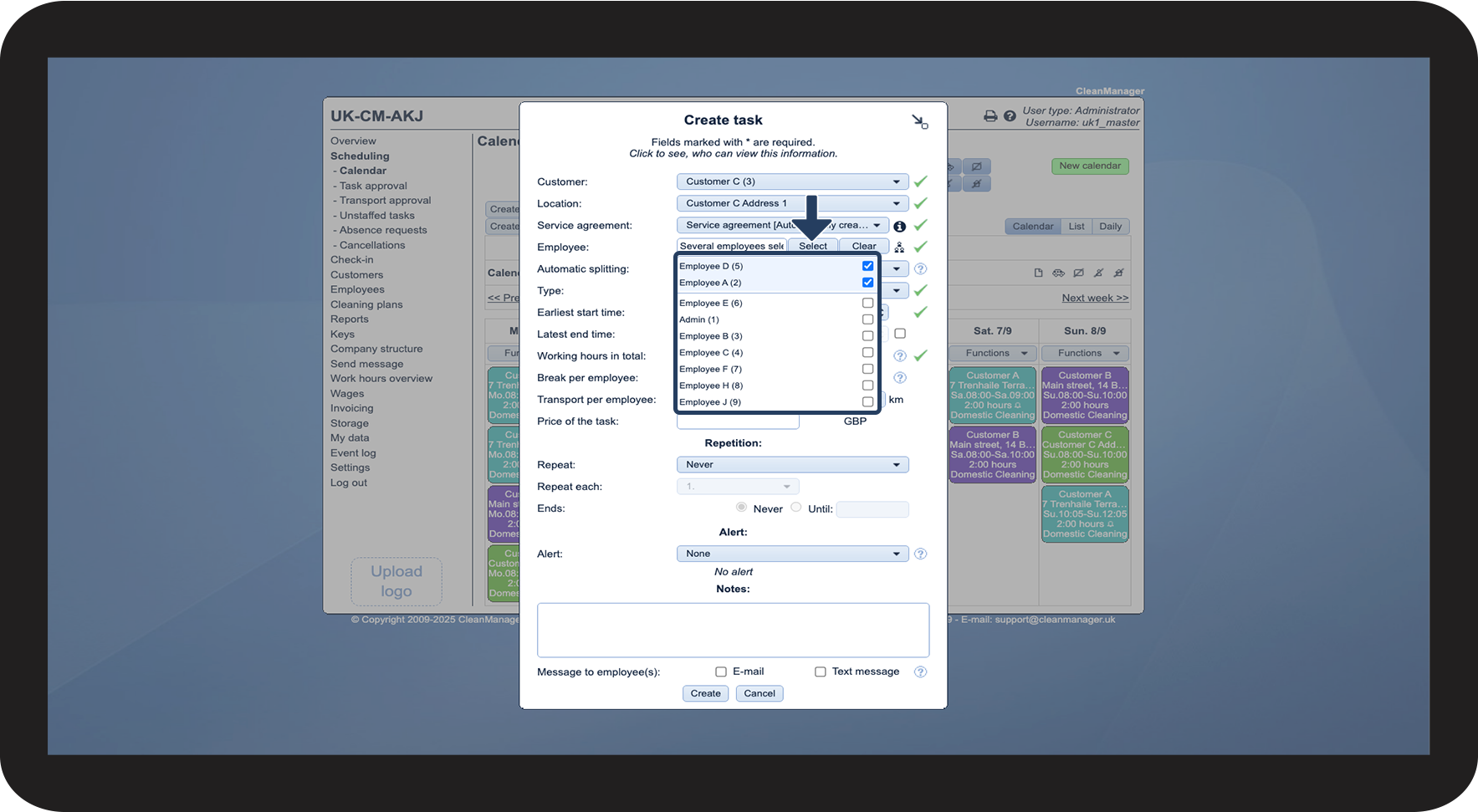Click the crossed-out rectangle icon in calendar toolbar row
Image resolution: width=1478 pixels, height=812 pixels.
[x=1078, y=273]
